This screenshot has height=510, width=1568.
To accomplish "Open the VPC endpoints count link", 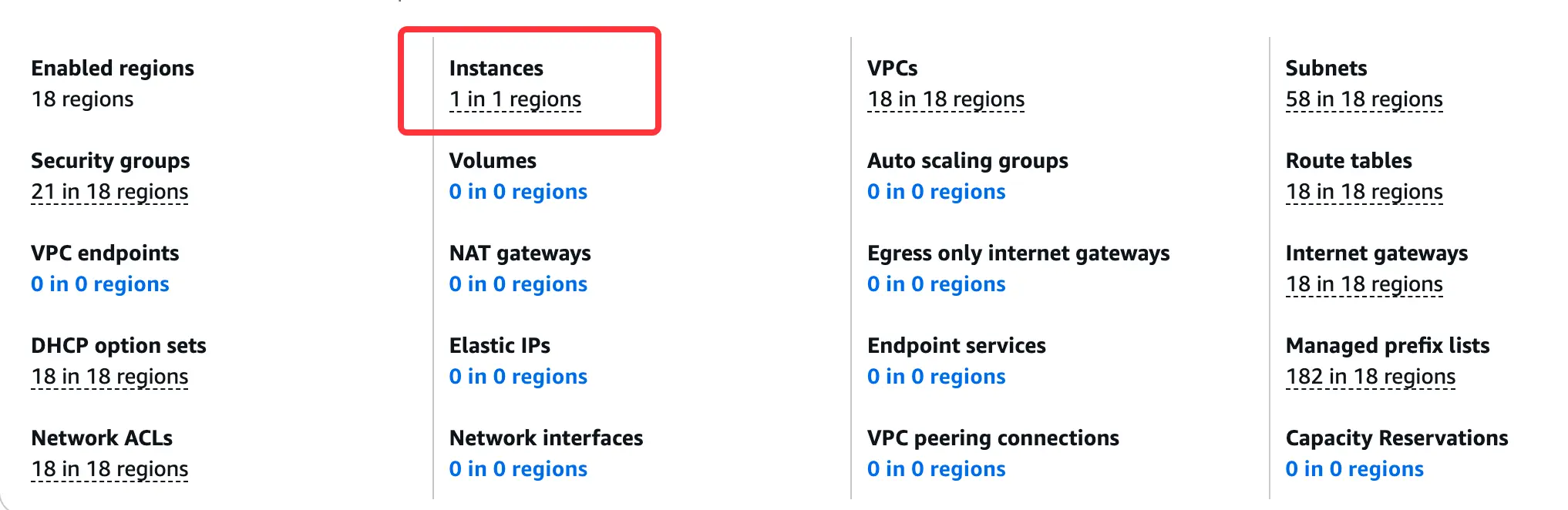I will coord(99,284).
